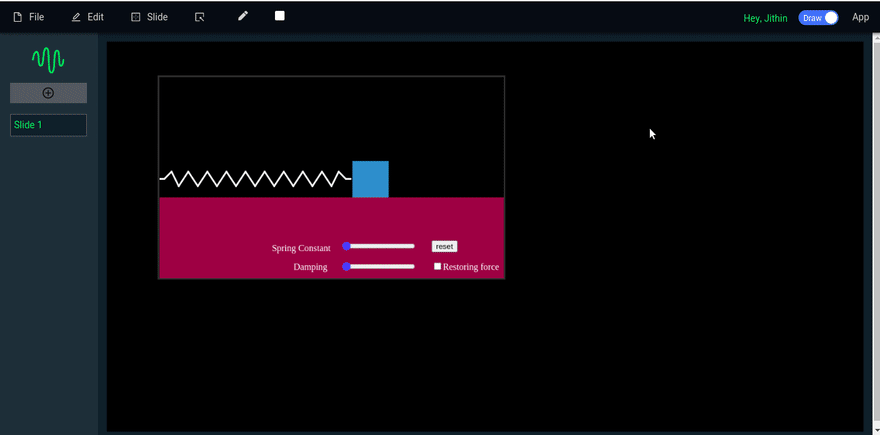Toggle the Draw switch

[818, 18]
